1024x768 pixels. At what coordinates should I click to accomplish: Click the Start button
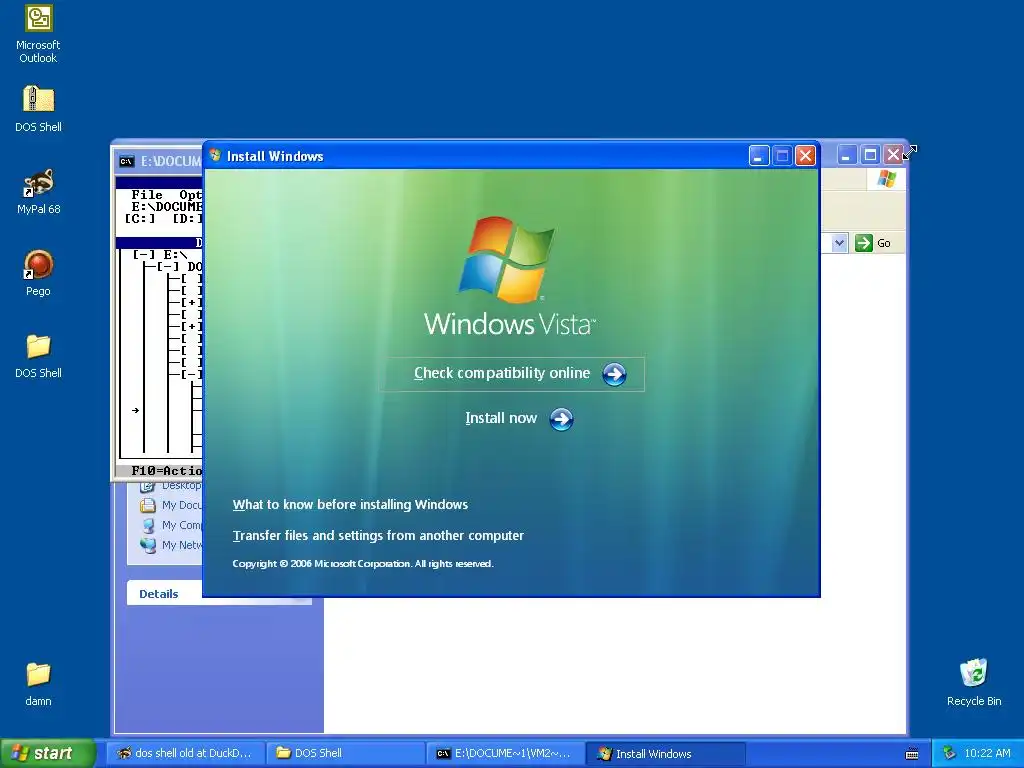[x=48, y=753]
